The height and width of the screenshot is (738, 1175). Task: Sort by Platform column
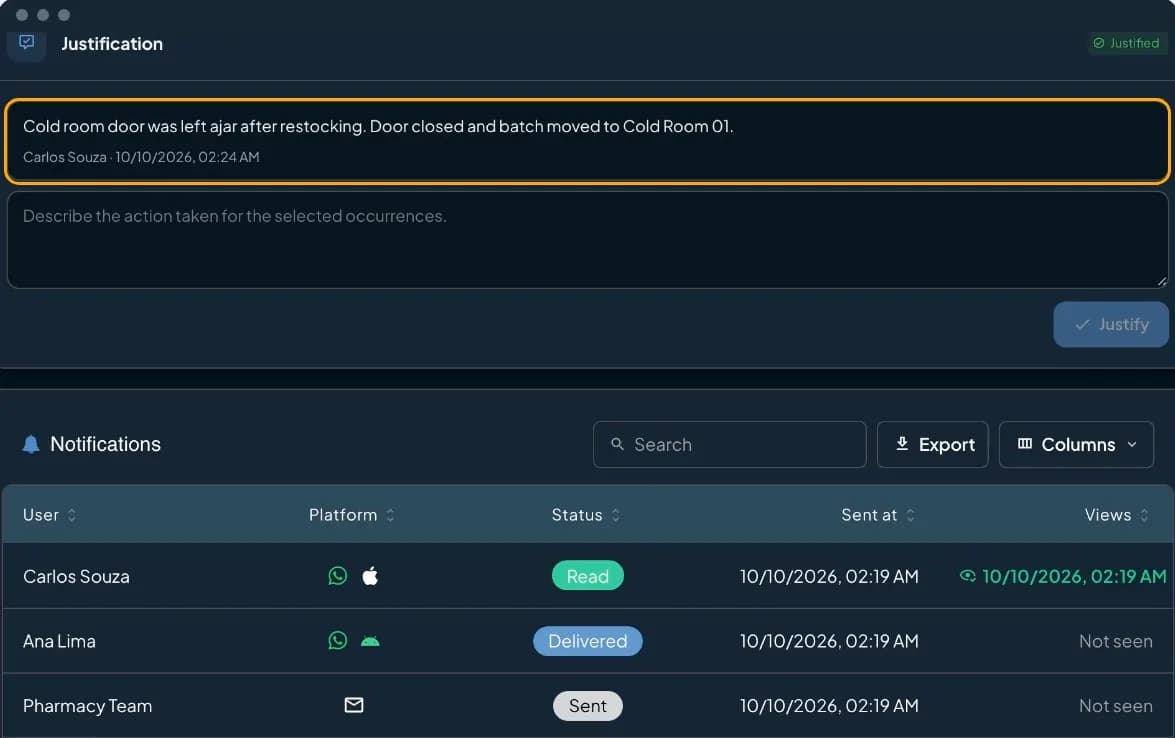point(351,515)
